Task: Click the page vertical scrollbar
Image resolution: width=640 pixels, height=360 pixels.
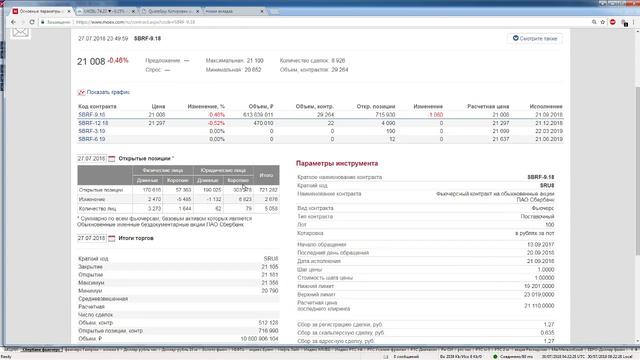Action: (x=637, y=171)
